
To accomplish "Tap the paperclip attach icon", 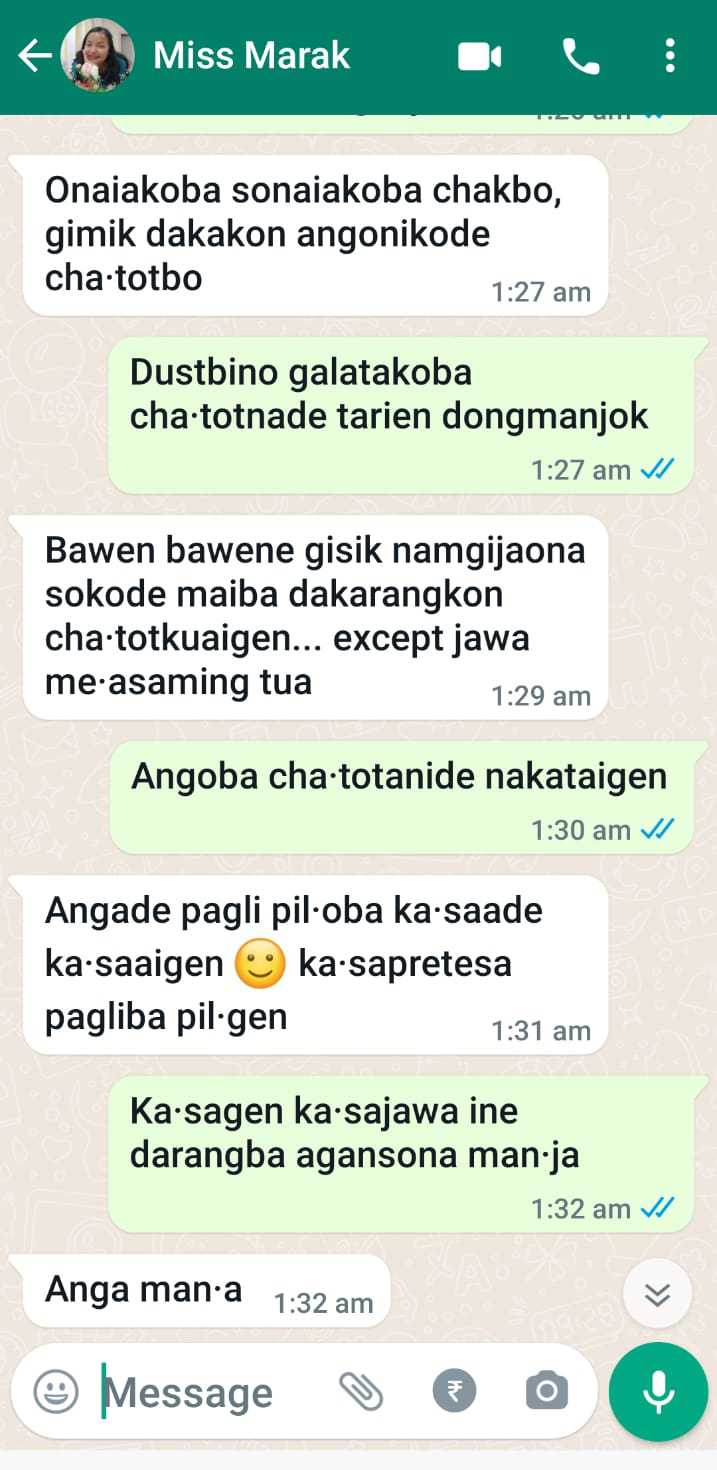I will click(x=361, y=1391).
